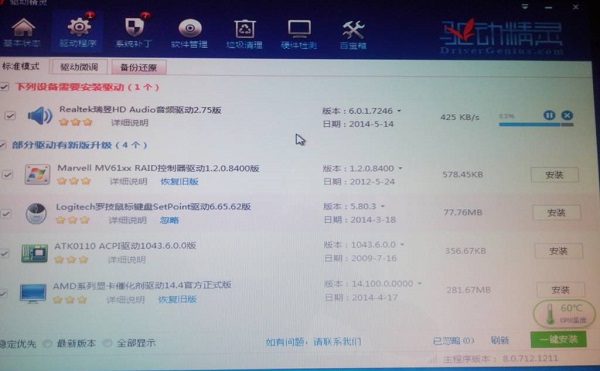Expand Logitech version 5.80.3 dropdown
The image size is (600, 371).
[383, 207]
